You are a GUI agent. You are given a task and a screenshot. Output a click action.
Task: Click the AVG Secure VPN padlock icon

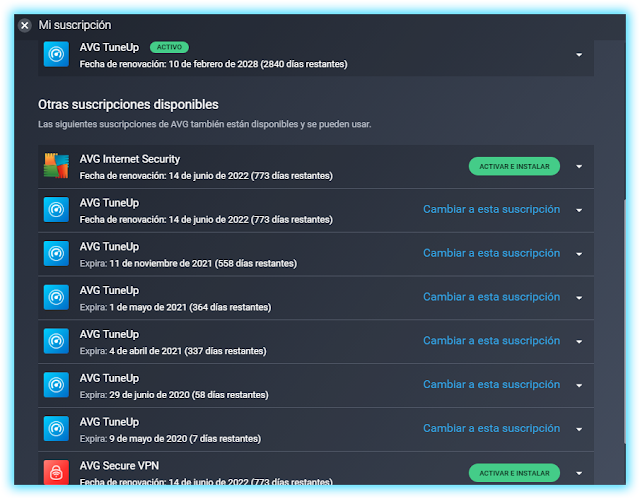tap(56, 472)
